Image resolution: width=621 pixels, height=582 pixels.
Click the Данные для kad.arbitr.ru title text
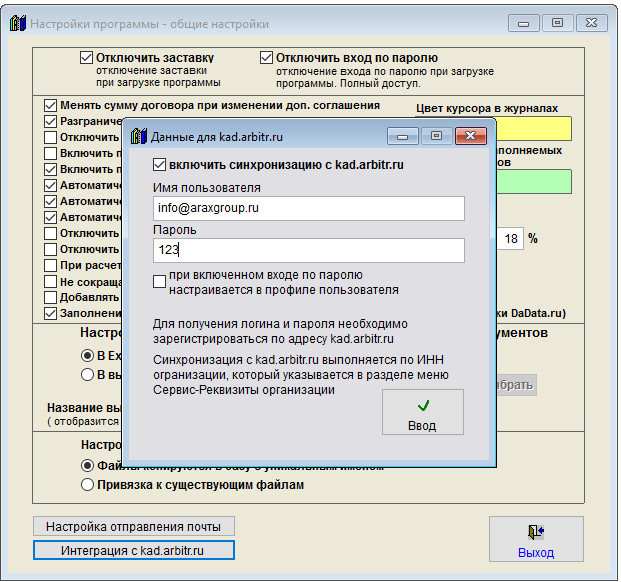(x=217, y=137)
